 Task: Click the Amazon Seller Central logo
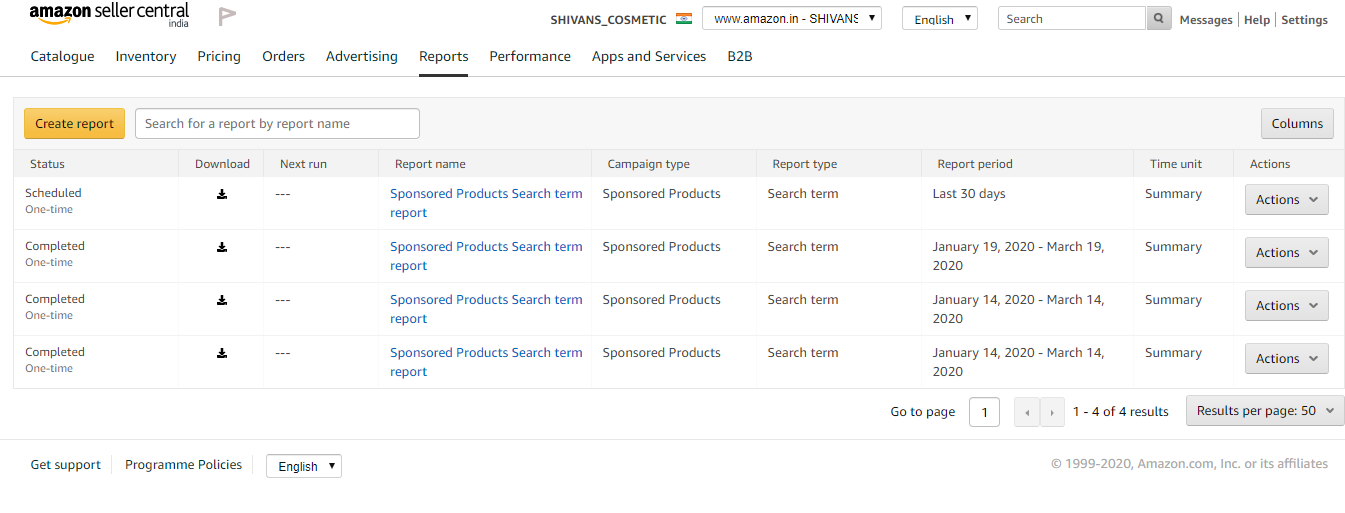tap(109, 15)
